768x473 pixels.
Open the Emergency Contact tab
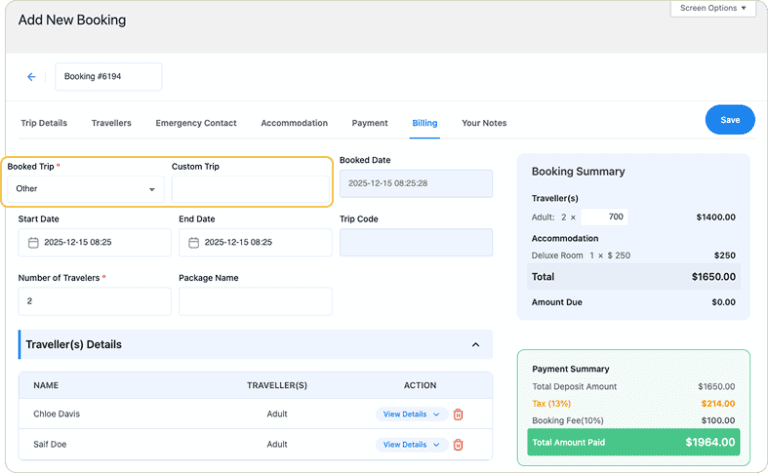pos(196,123)
